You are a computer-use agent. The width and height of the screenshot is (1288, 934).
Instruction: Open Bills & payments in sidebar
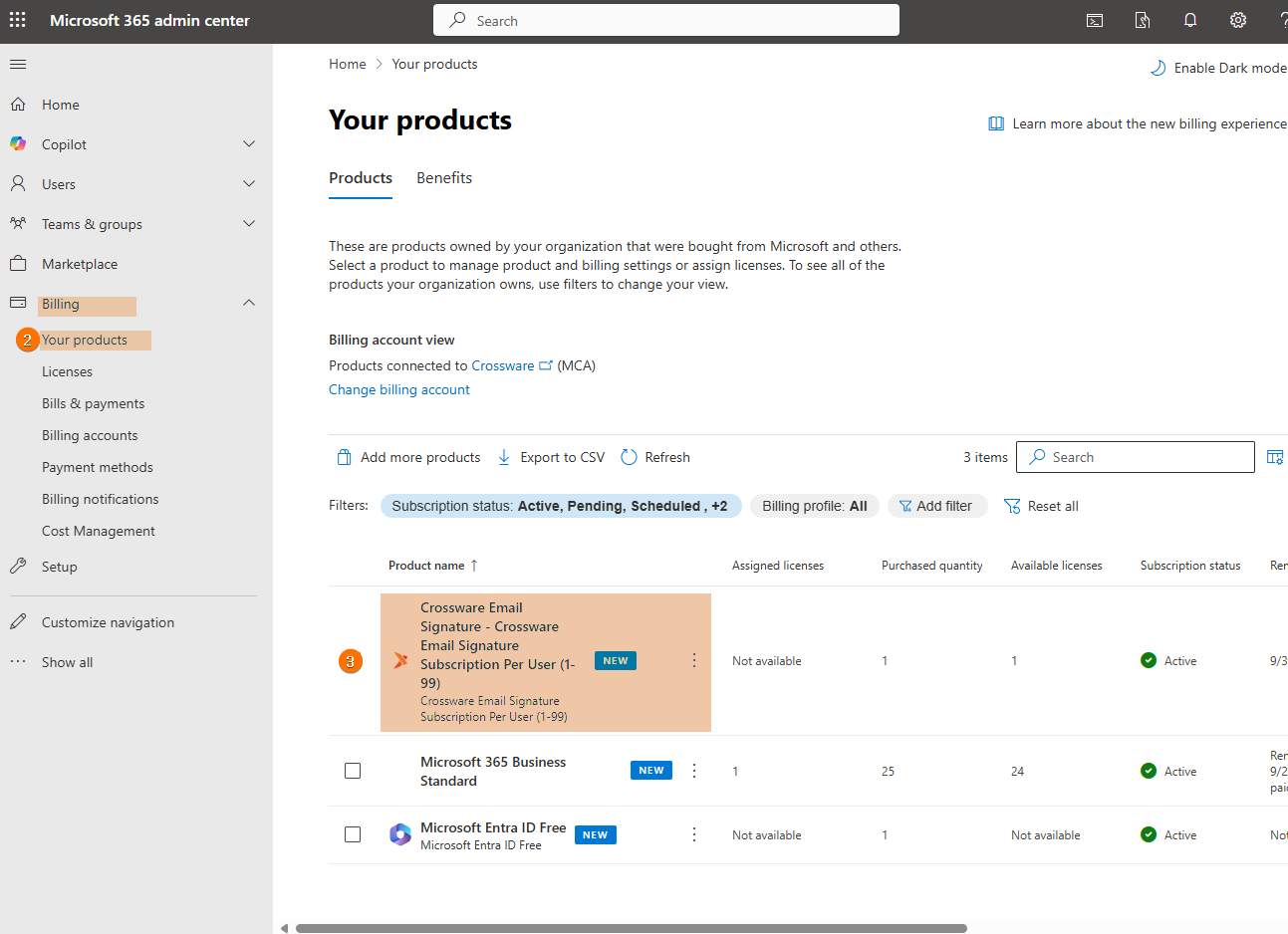(93, 403)
